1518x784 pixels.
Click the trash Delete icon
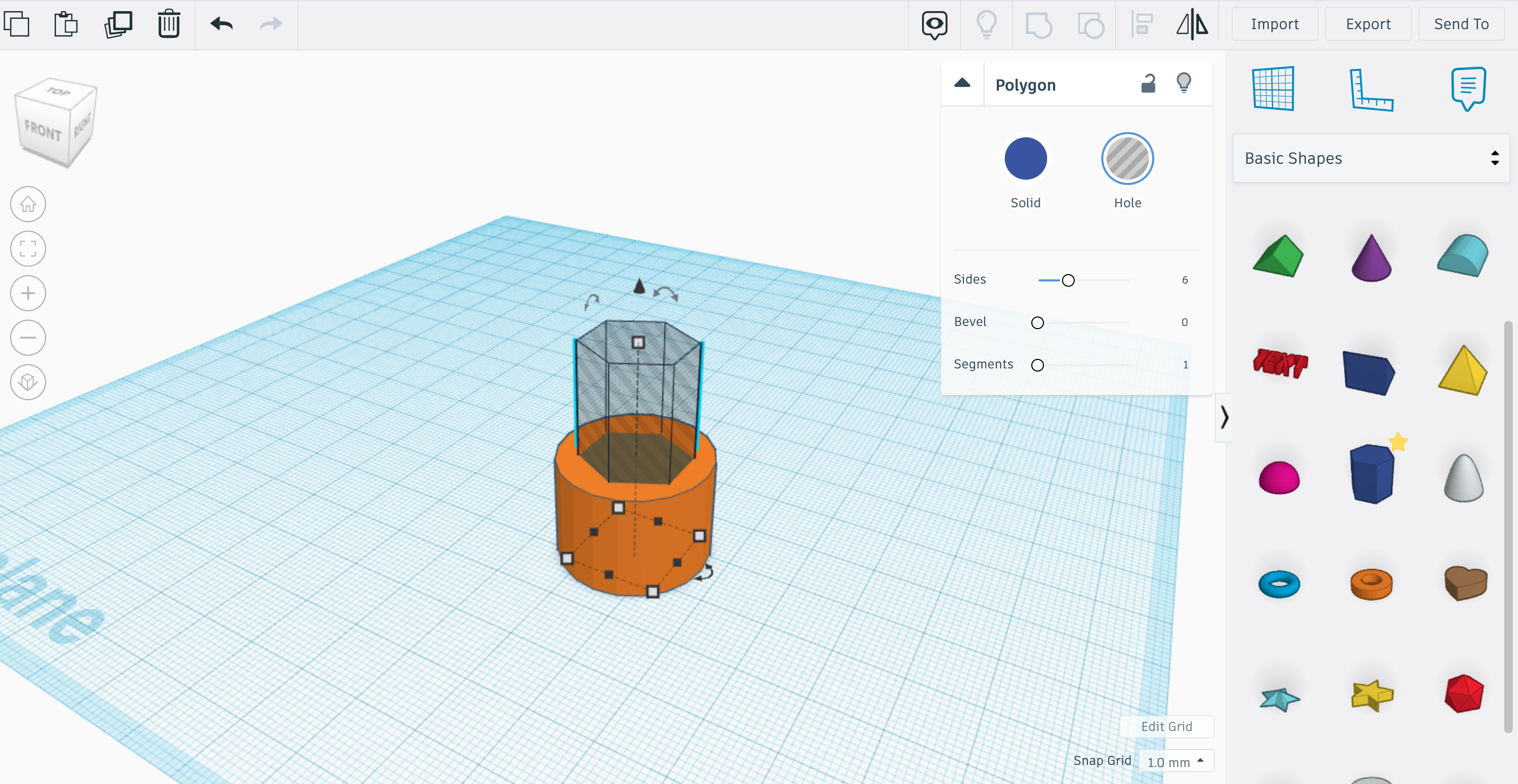169,24
